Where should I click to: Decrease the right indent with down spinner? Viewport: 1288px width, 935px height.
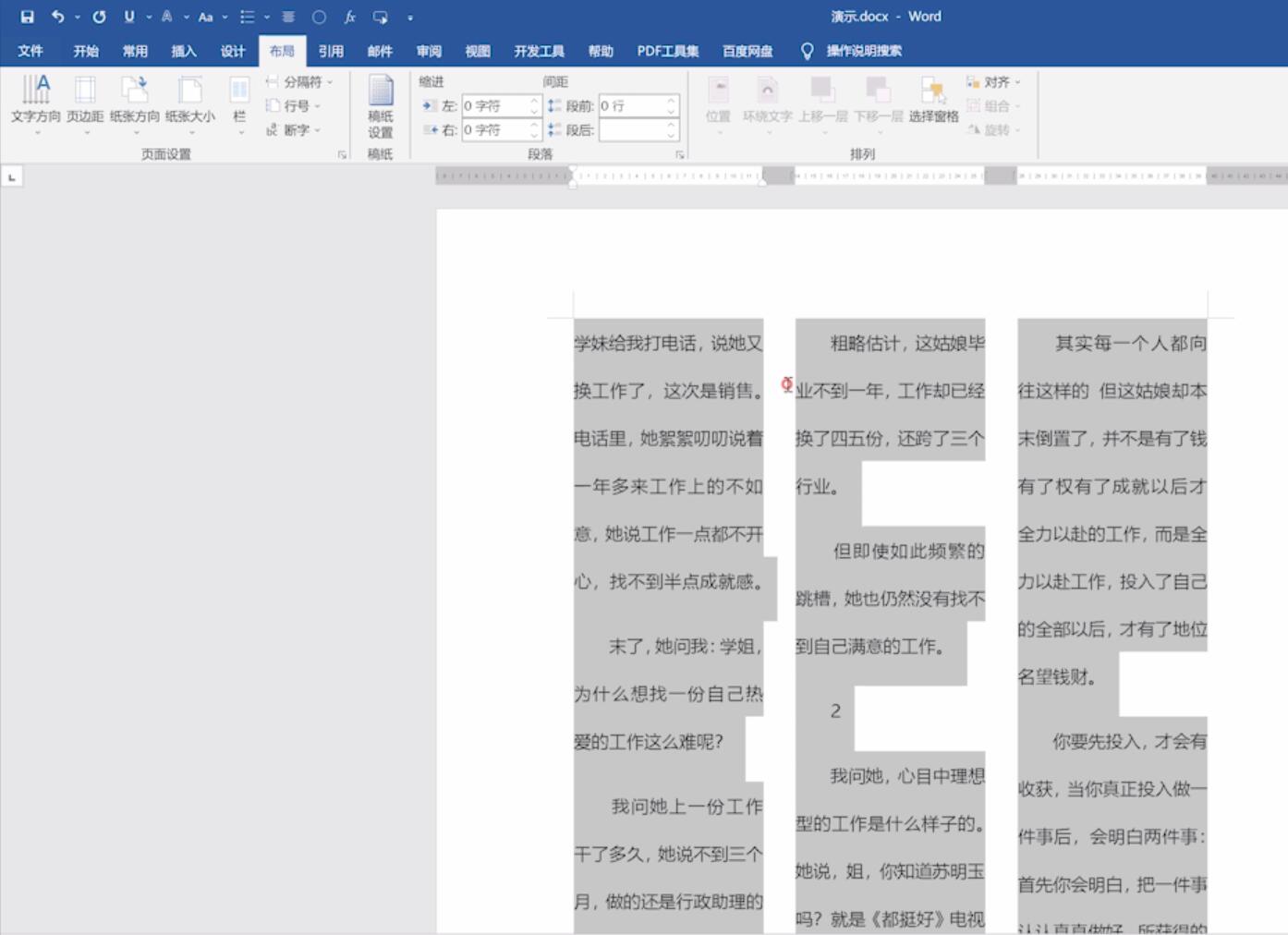[x=534, y=135]
